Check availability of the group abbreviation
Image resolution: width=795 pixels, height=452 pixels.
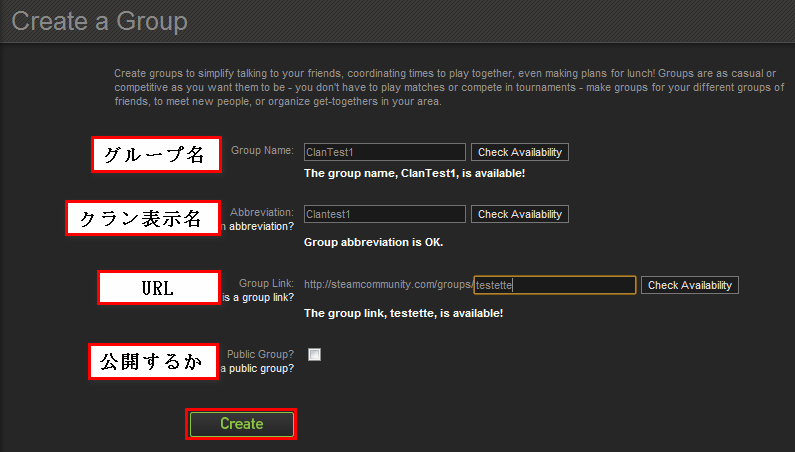point(520,214)
